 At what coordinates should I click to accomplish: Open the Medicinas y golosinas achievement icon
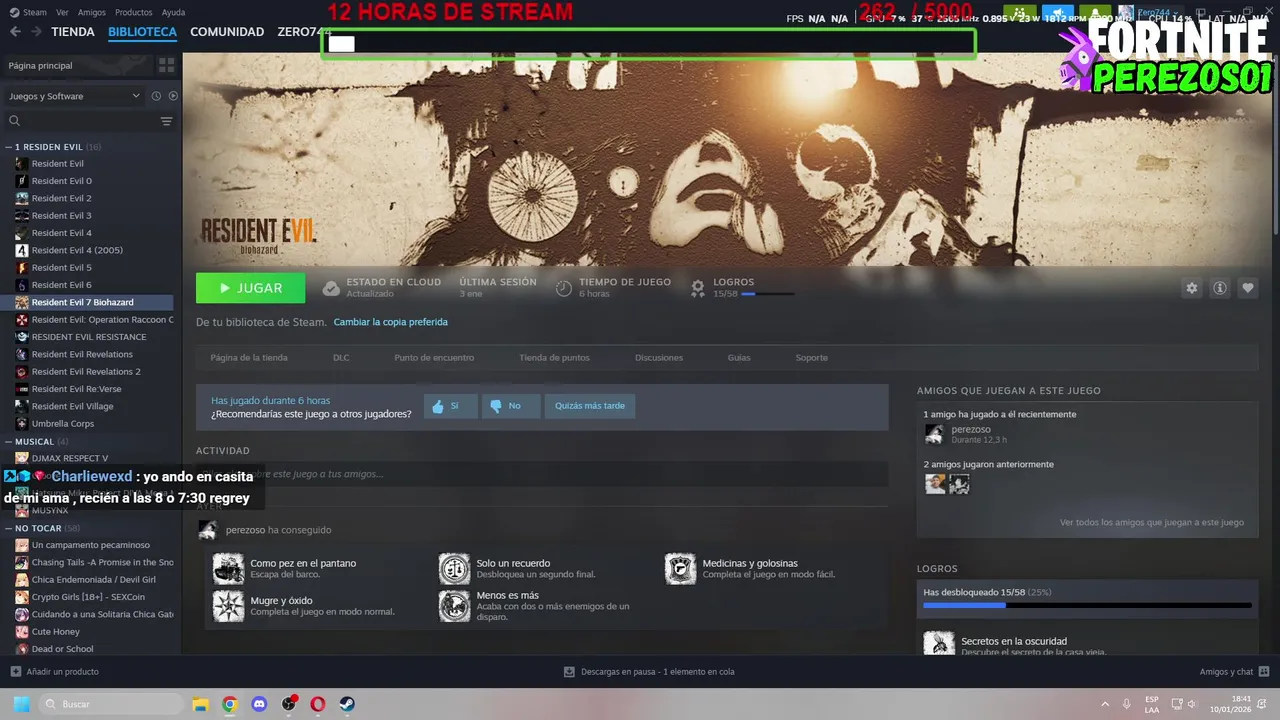click(680, 568)
